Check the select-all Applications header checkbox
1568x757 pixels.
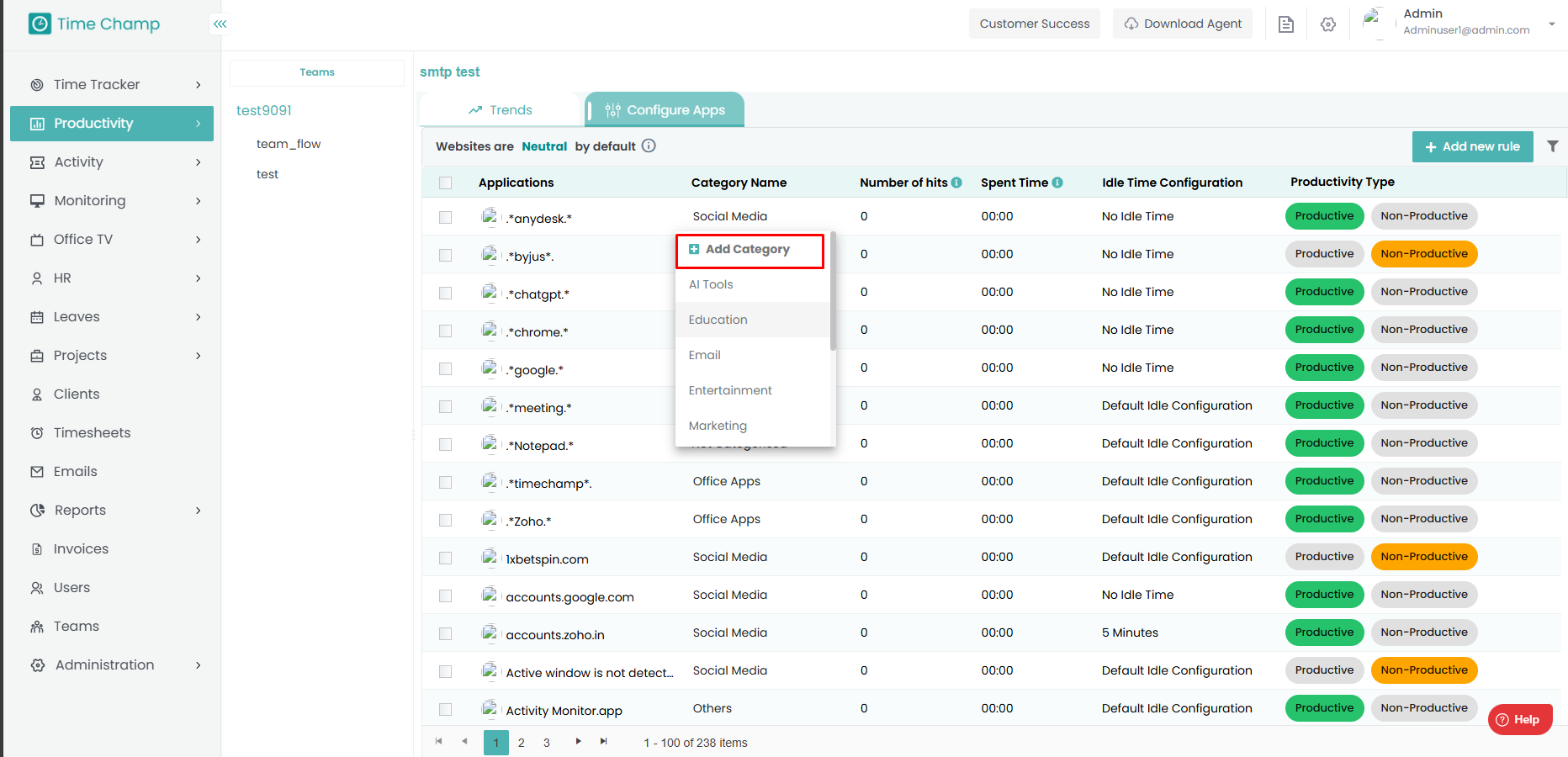point(446,183)
